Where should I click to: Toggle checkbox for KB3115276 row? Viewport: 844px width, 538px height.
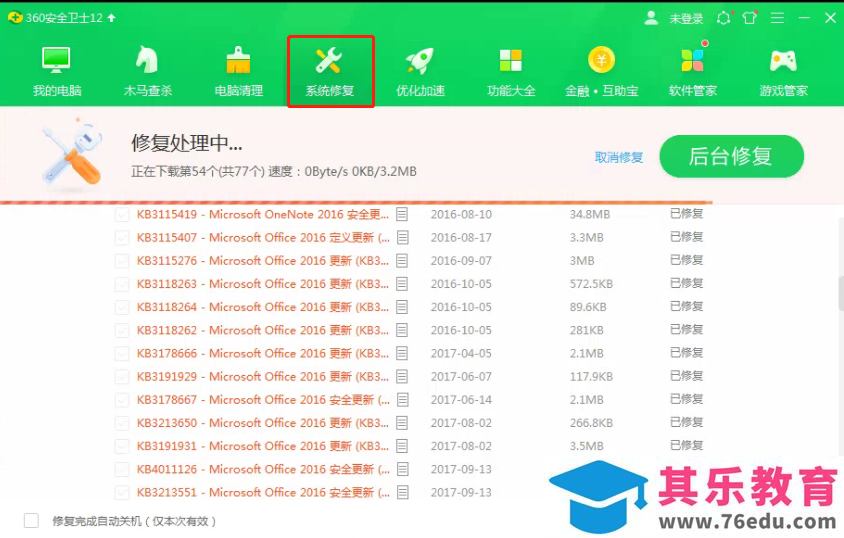click(122, 260)
